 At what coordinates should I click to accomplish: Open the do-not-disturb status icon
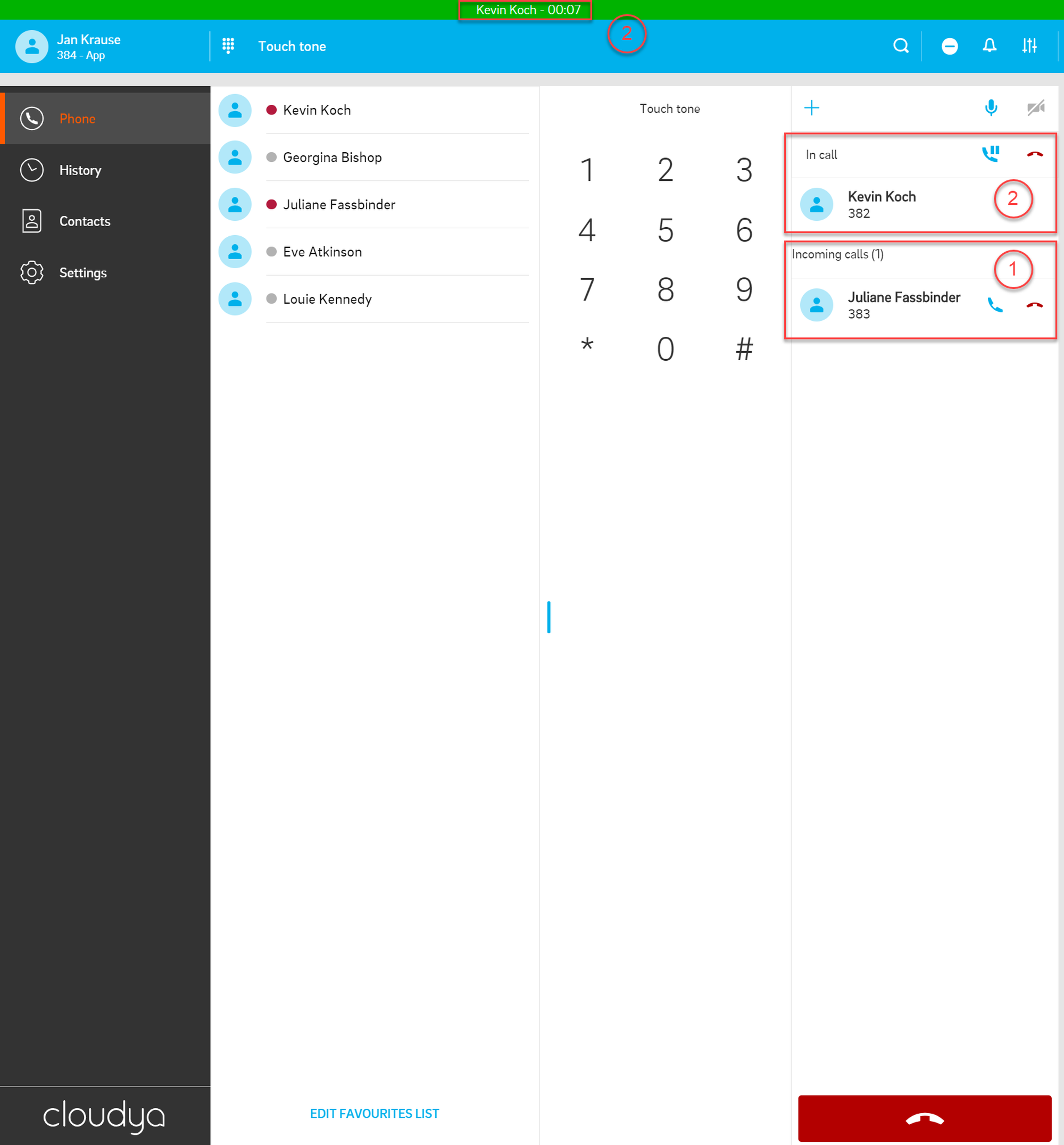949,46
